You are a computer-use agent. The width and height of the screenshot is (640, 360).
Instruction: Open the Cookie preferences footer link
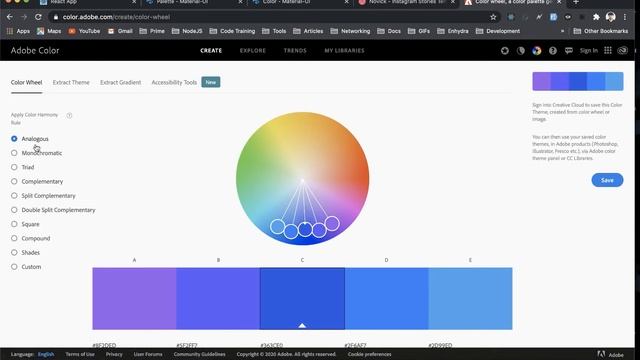(x=369, y=354)
